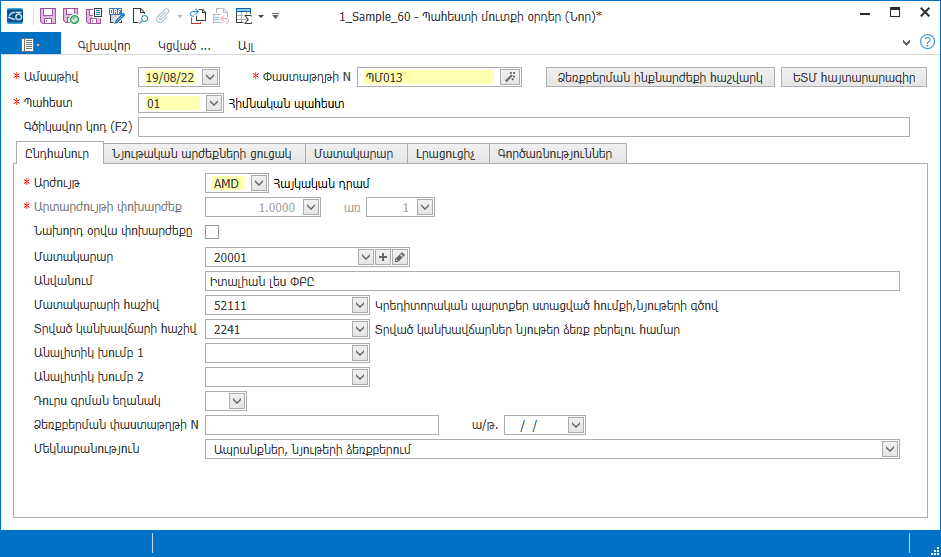Image resolution: width=941 pixels, height=557 pixels.
Task: Open the date picker dropdown for 19/08/22
Action: tap(210, 77)
